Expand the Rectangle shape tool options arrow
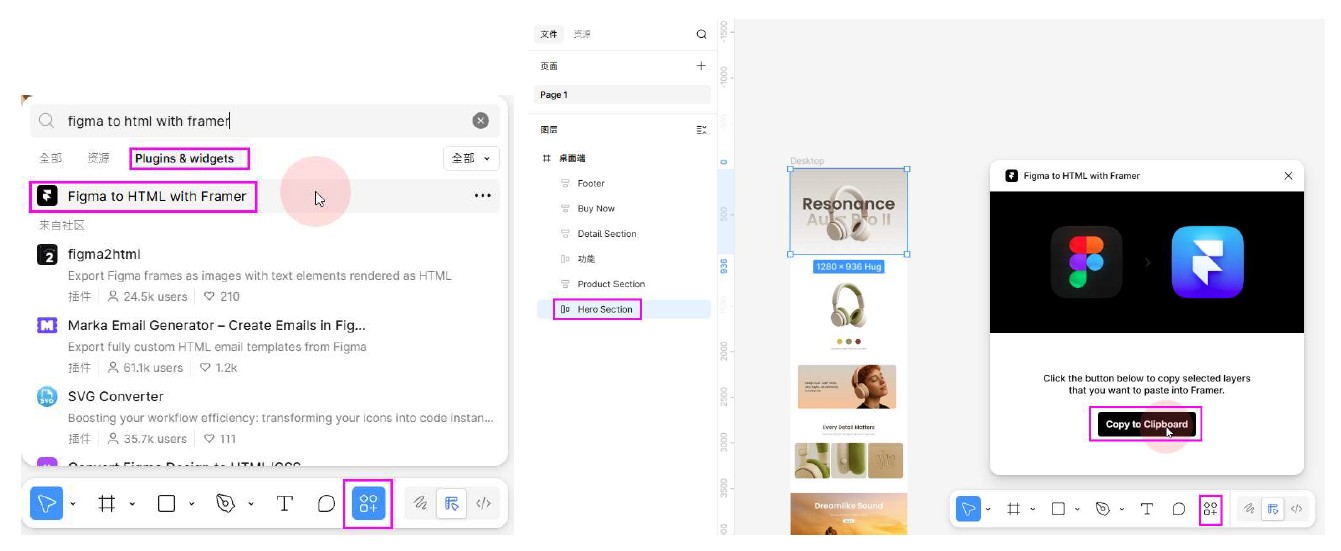 click(x=191, y=504)
